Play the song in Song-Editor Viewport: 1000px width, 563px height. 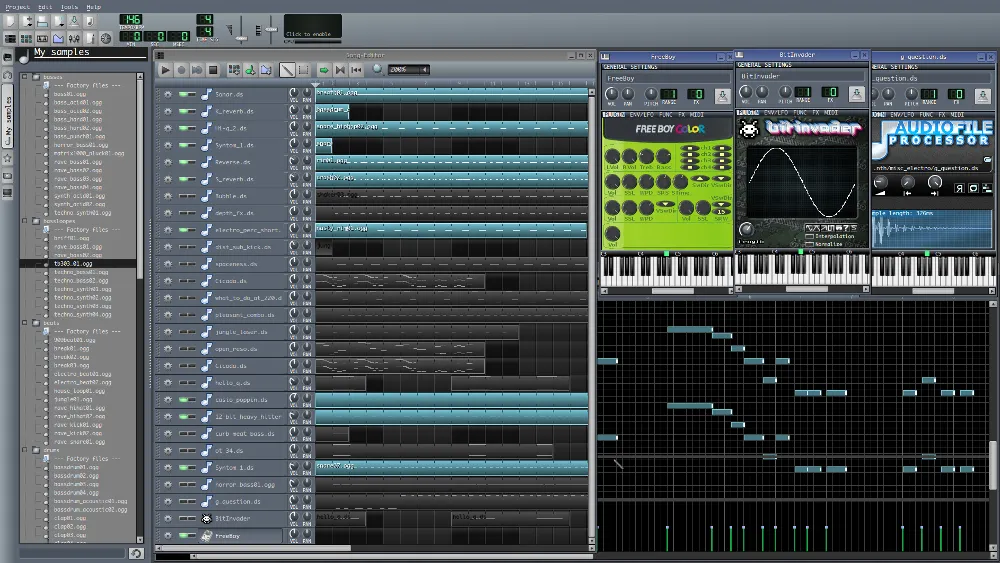coord(165,70)
